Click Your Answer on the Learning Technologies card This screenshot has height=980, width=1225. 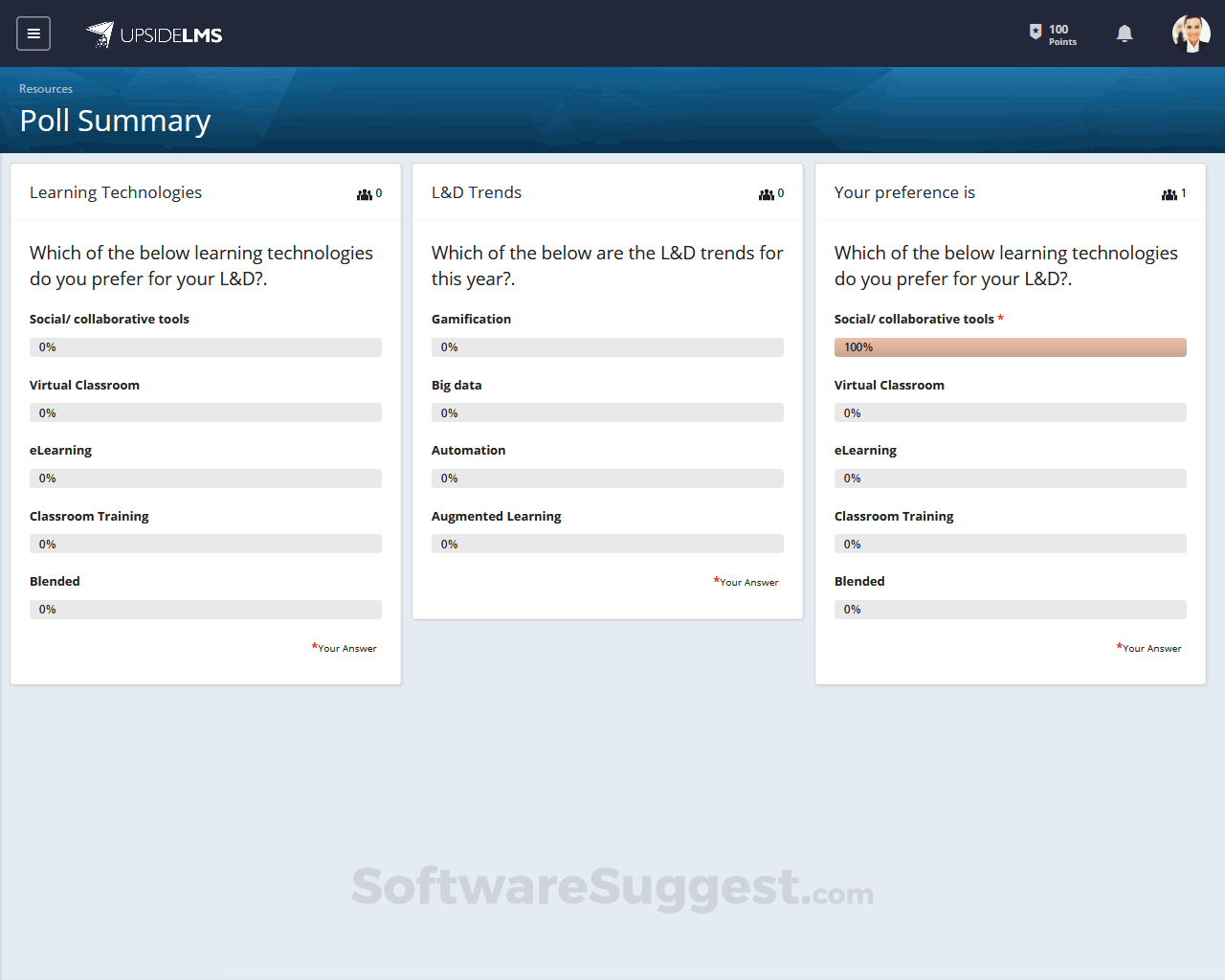click(x=345, y=648)
